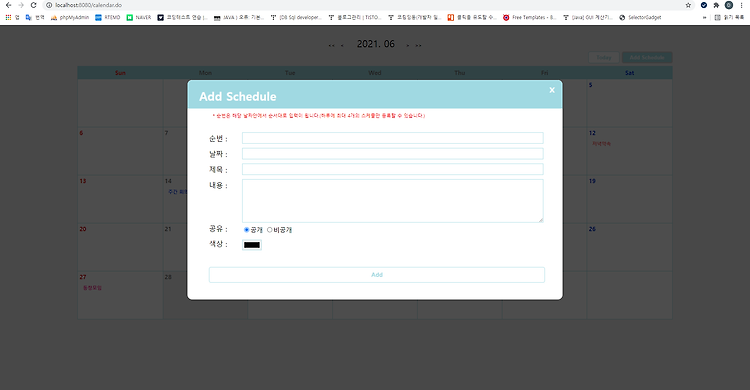Screen dimensions: 750x390
Task: Select the 비공개 radio button
Action: point(270,230)
